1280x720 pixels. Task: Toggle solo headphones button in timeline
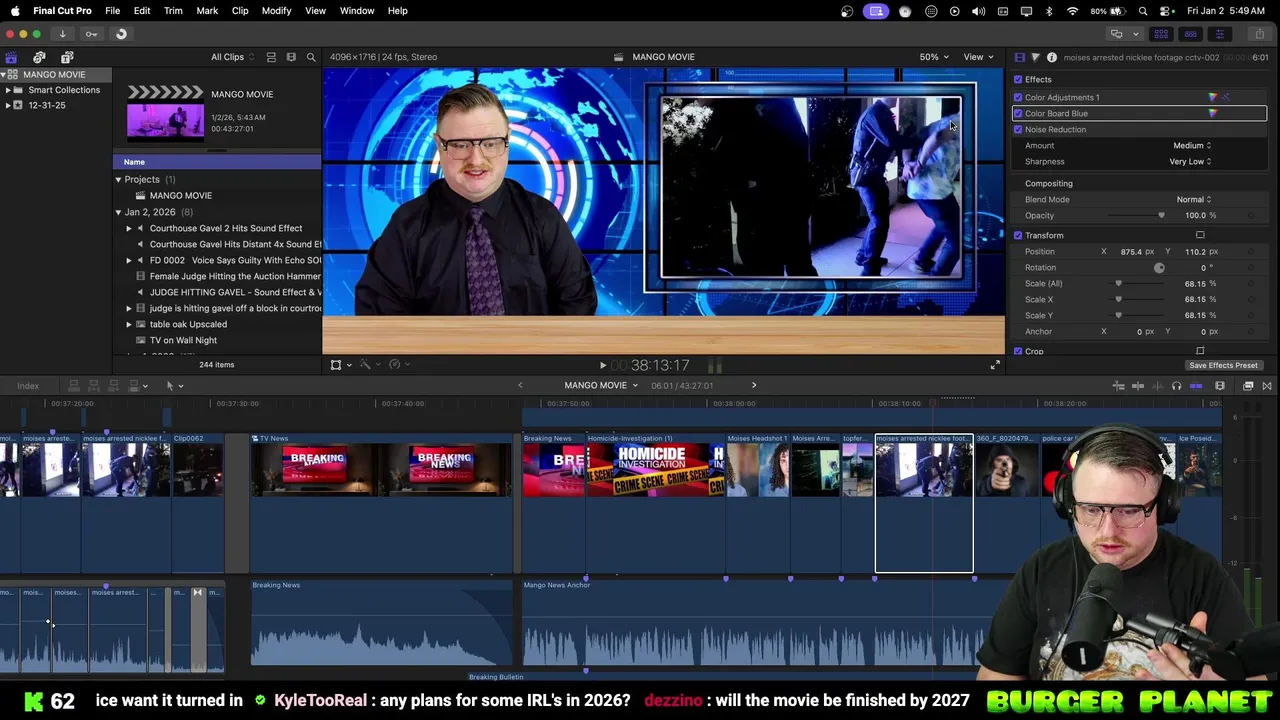pos(1177,386)
